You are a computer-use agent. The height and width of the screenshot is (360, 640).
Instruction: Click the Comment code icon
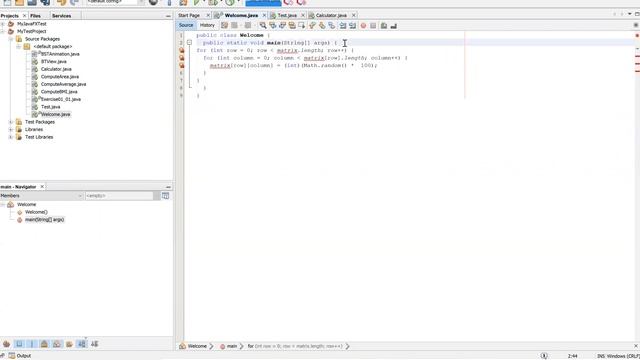(x=384, y=25)
